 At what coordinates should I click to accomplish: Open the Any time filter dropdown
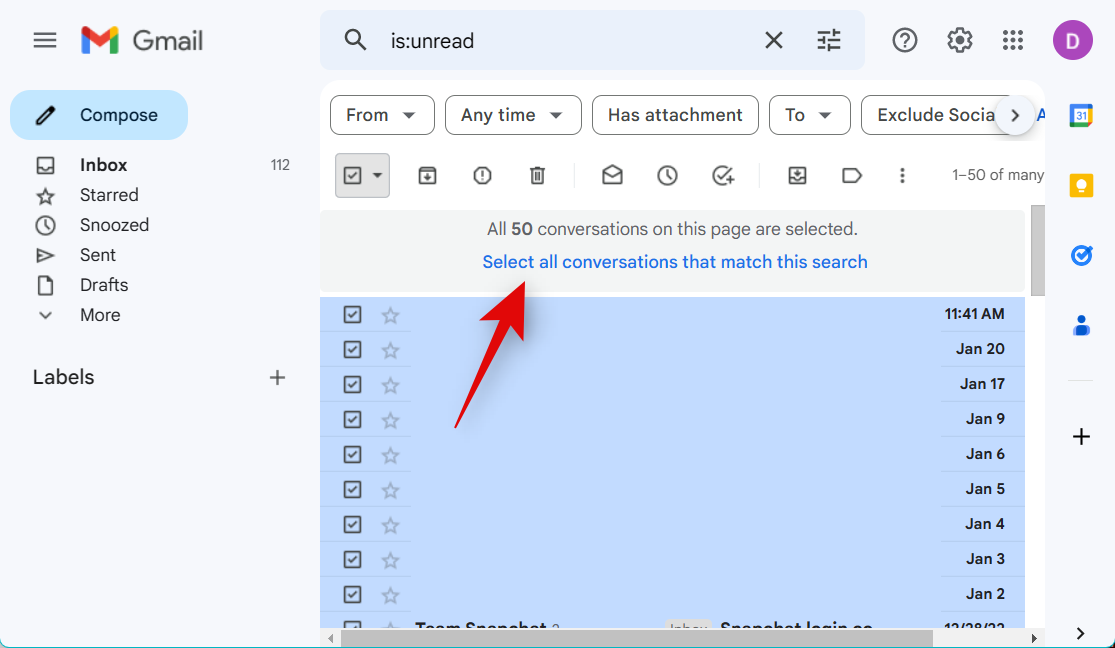512,115
